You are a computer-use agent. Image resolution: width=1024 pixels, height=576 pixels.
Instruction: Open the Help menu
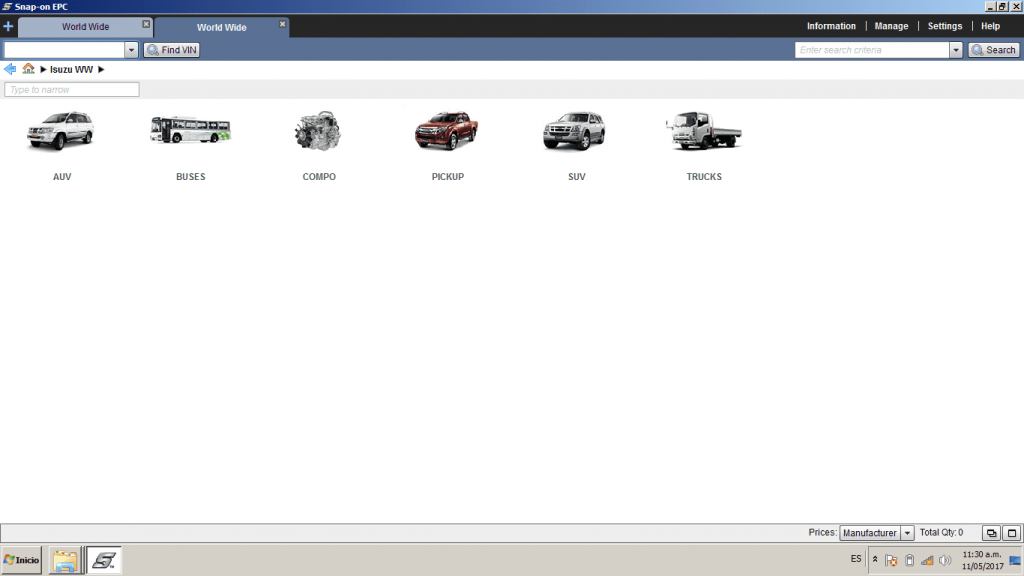click(x=990, y=26)
